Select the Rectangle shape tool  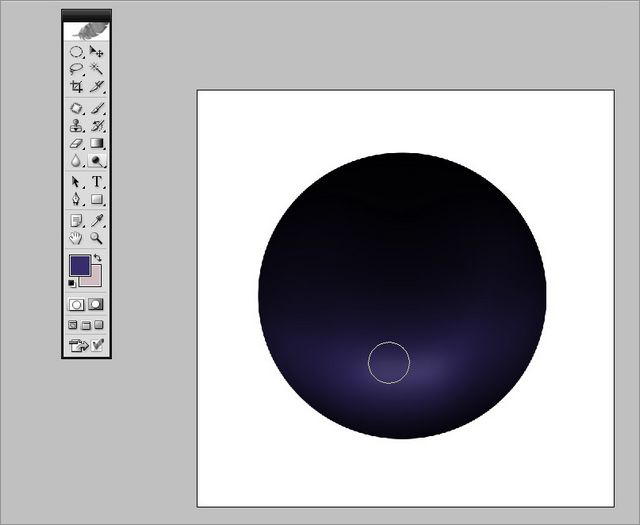(x=96, y=199)
